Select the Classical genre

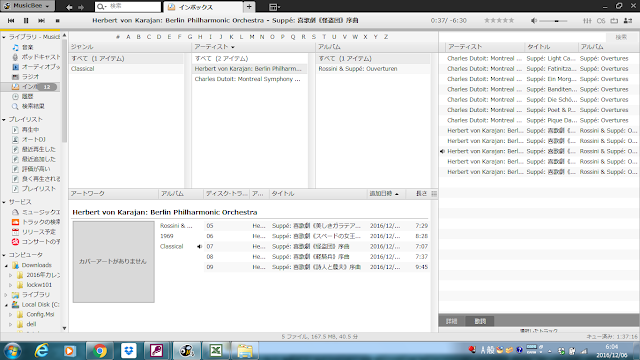(126, 69)
